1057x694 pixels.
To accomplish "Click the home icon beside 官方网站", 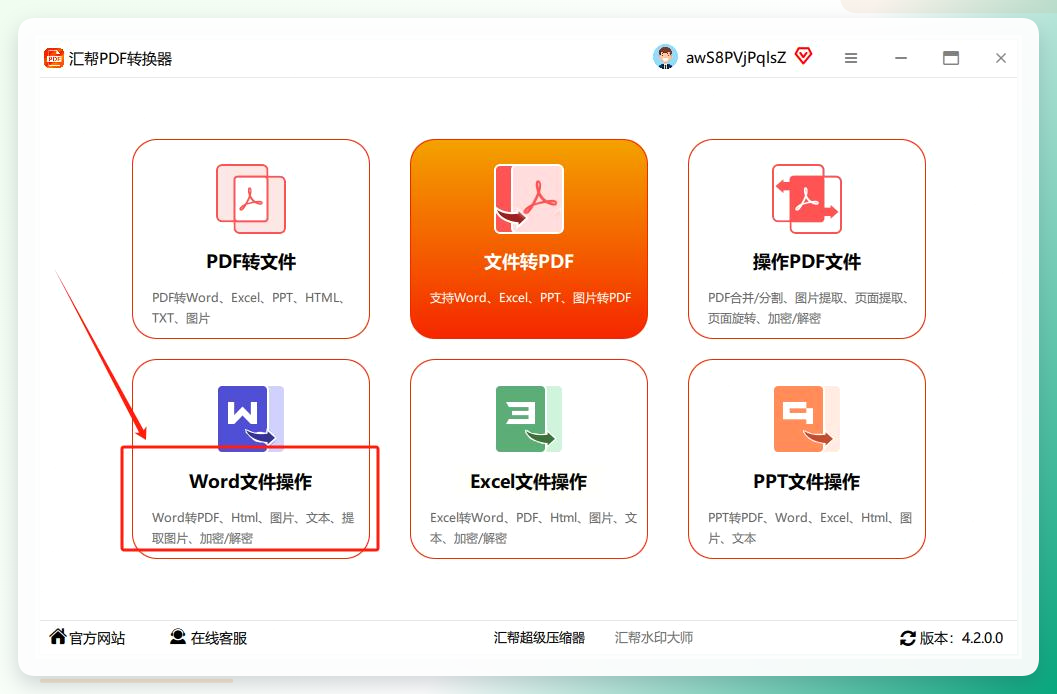I will tap(58, 636).
